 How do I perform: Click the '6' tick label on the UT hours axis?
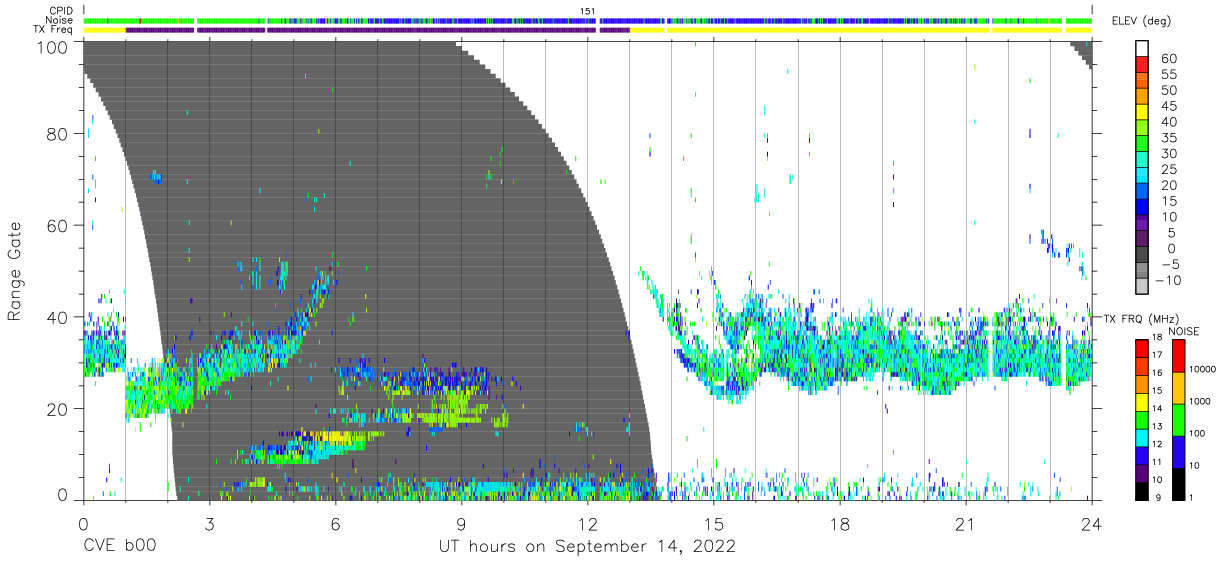tap(335, 524)
